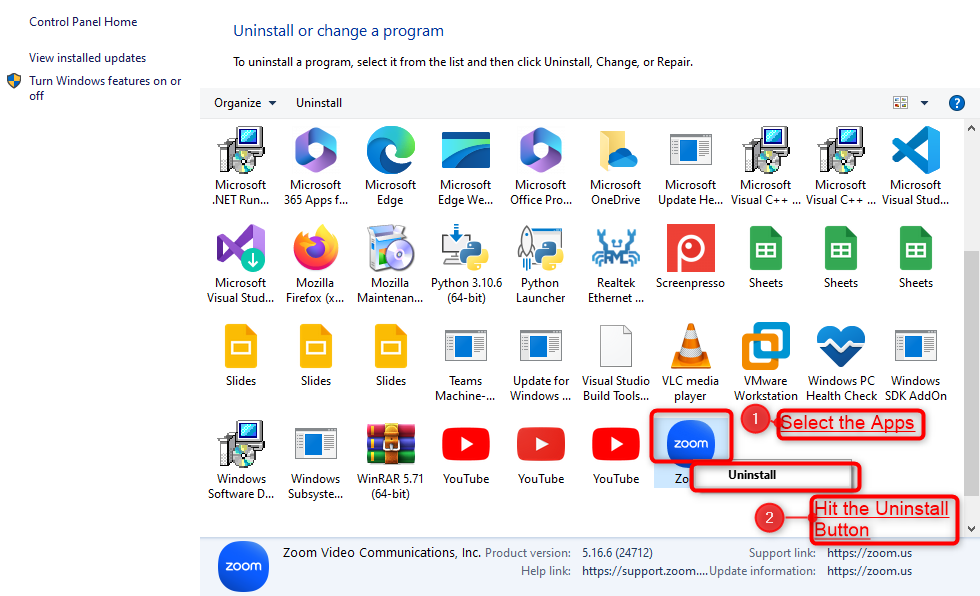Click Uninstall in the toolbar
This screenshot has height=596, width=980.
(x=319, y=103)
